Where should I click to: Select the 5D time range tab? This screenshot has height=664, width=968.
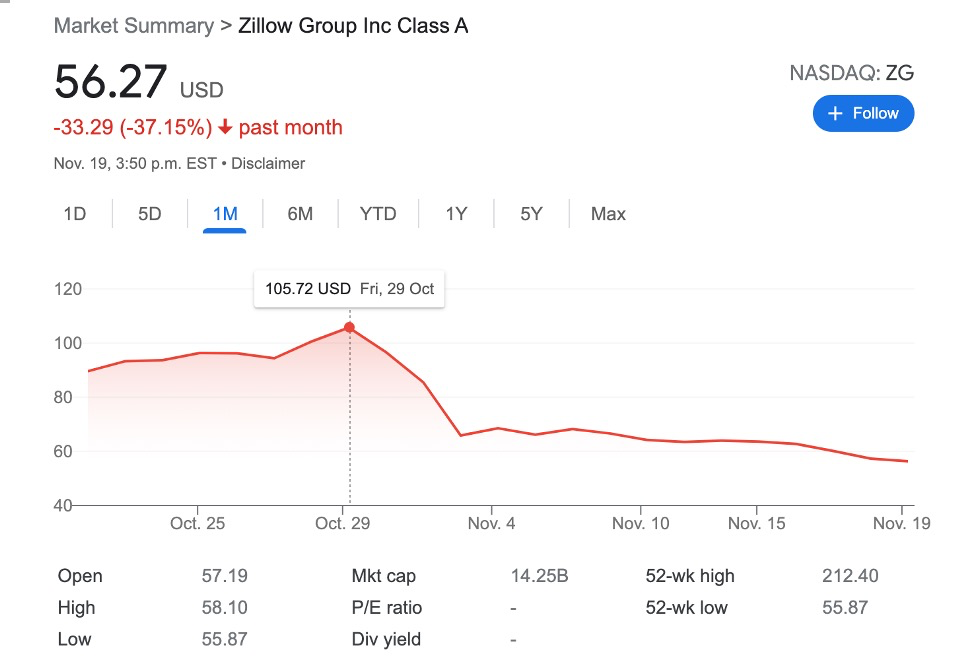(149, 214)
